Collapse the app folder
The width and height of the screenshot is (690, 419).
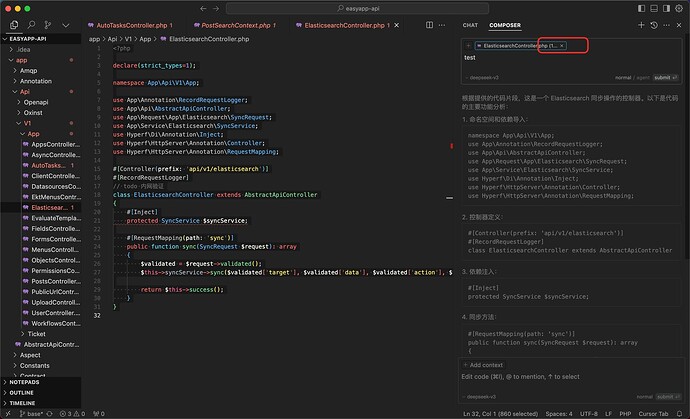click(x=40, y=60)
